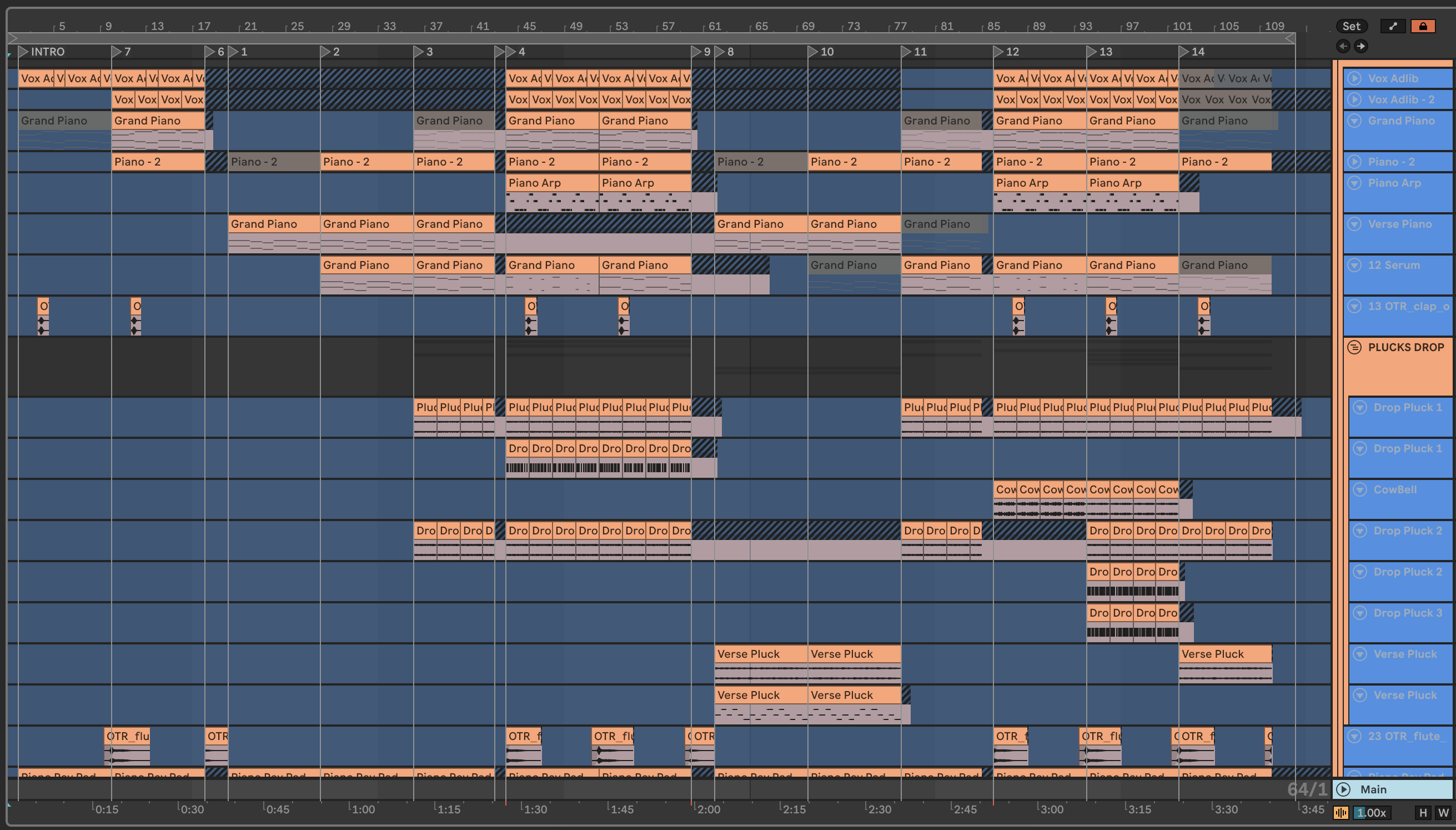Jump to the previous locator arrow
Viewport: 1456px width, 830px height.
(1343, 46)
